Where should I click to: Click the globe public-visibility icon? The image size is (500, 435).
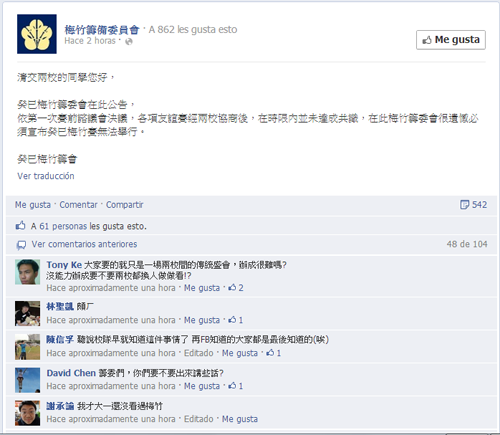[129, 41]
